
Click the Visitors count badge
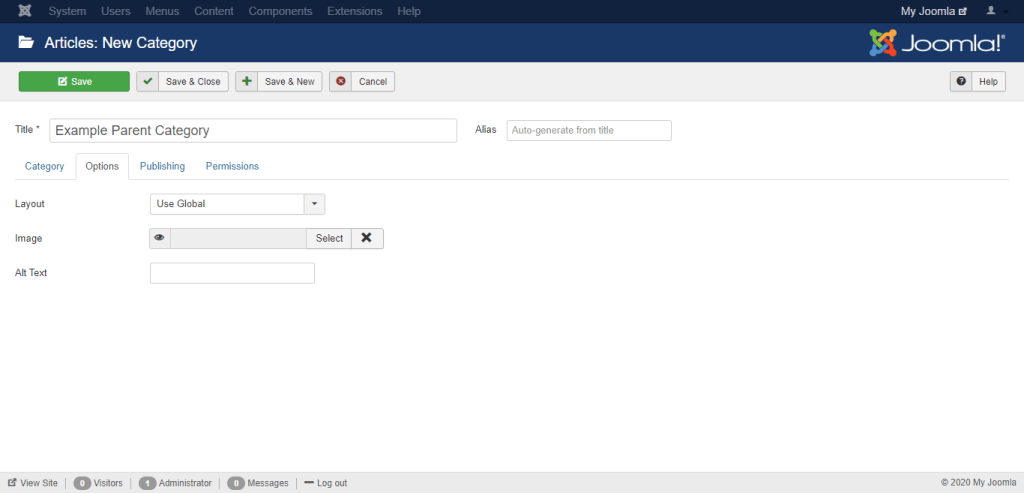click(82, 483)
